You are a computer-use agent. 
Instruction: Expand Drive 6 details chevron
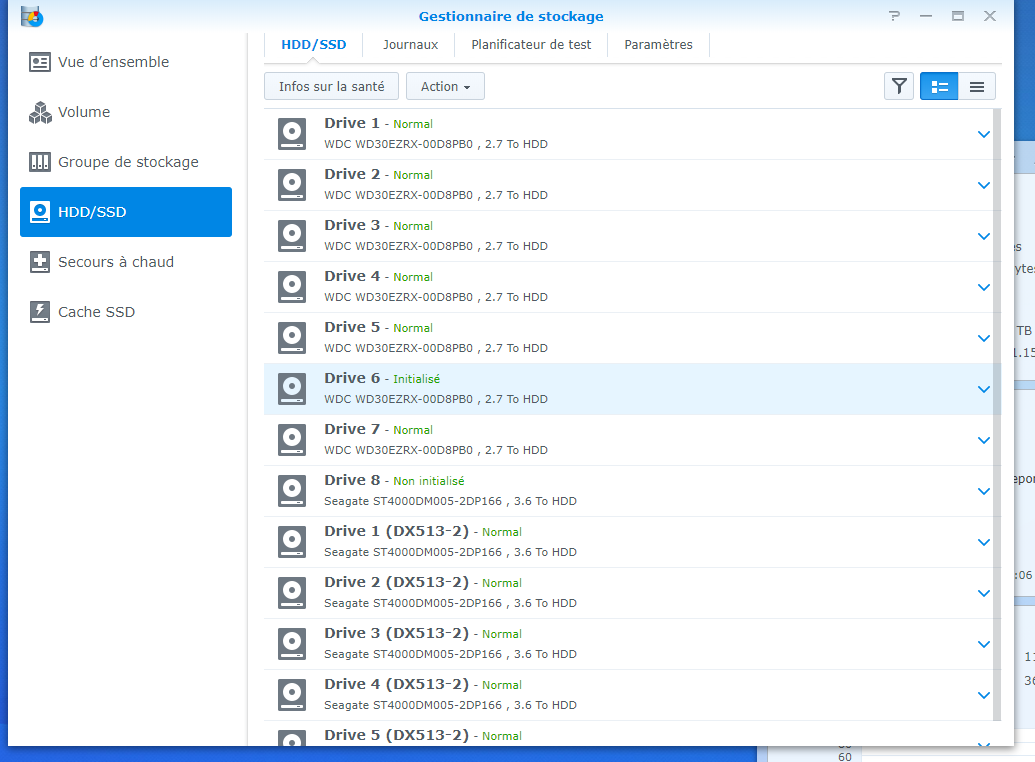coord(983,389)
